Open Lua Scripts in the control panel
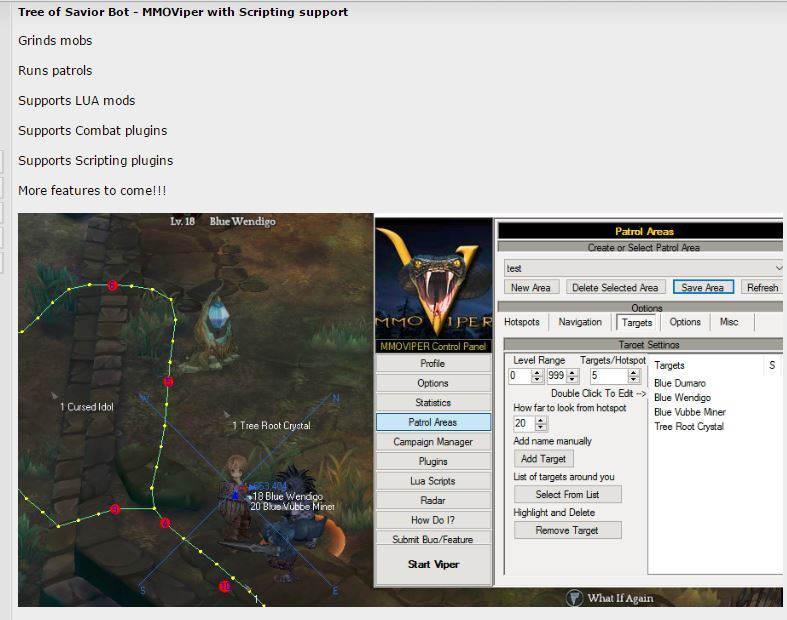Screen dimensions: 787x620 coord(432,481)
